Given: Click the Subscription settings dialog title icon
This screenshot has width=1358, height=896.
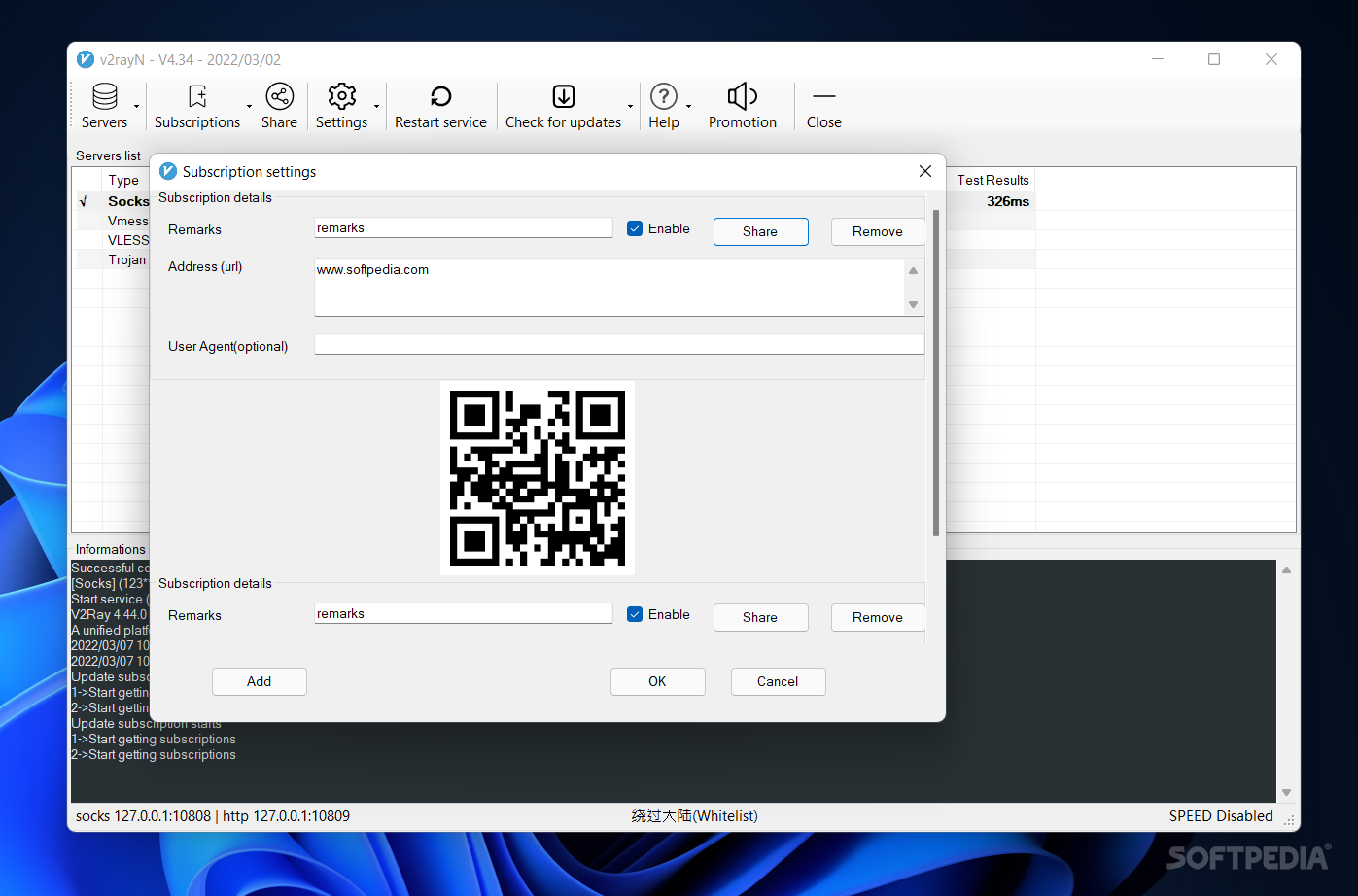Looking at the screenshot, I should pyautogui.click(x=168, y=171).
